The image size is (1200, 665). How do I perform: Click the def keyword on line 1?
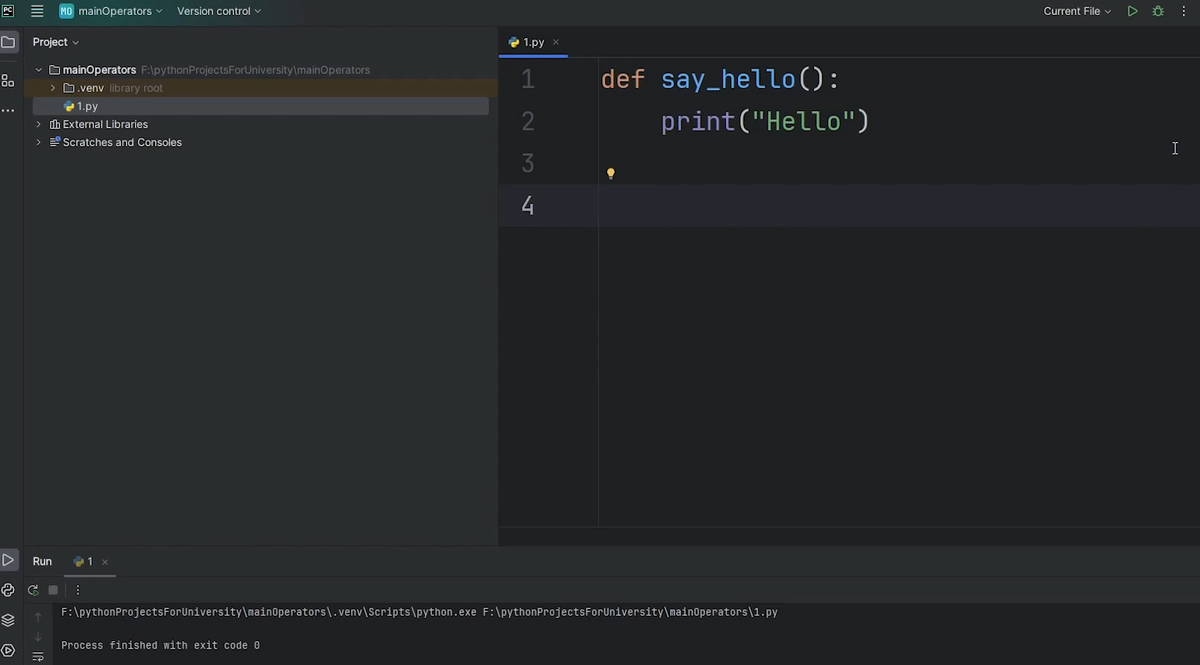click(x=623, y=80)
